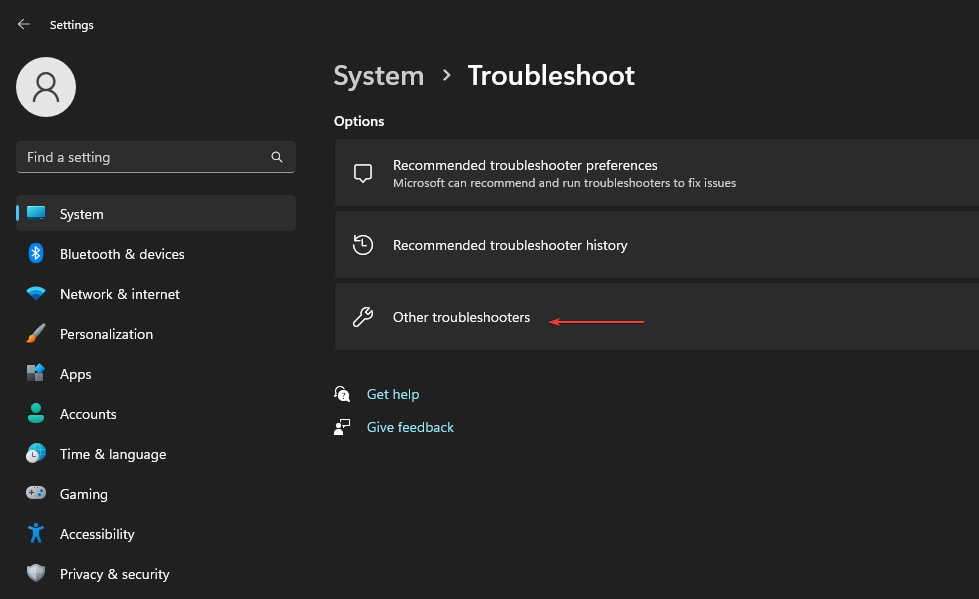Open Time & language settings
This screenshot has height=599, width=979.
[113, 454]
